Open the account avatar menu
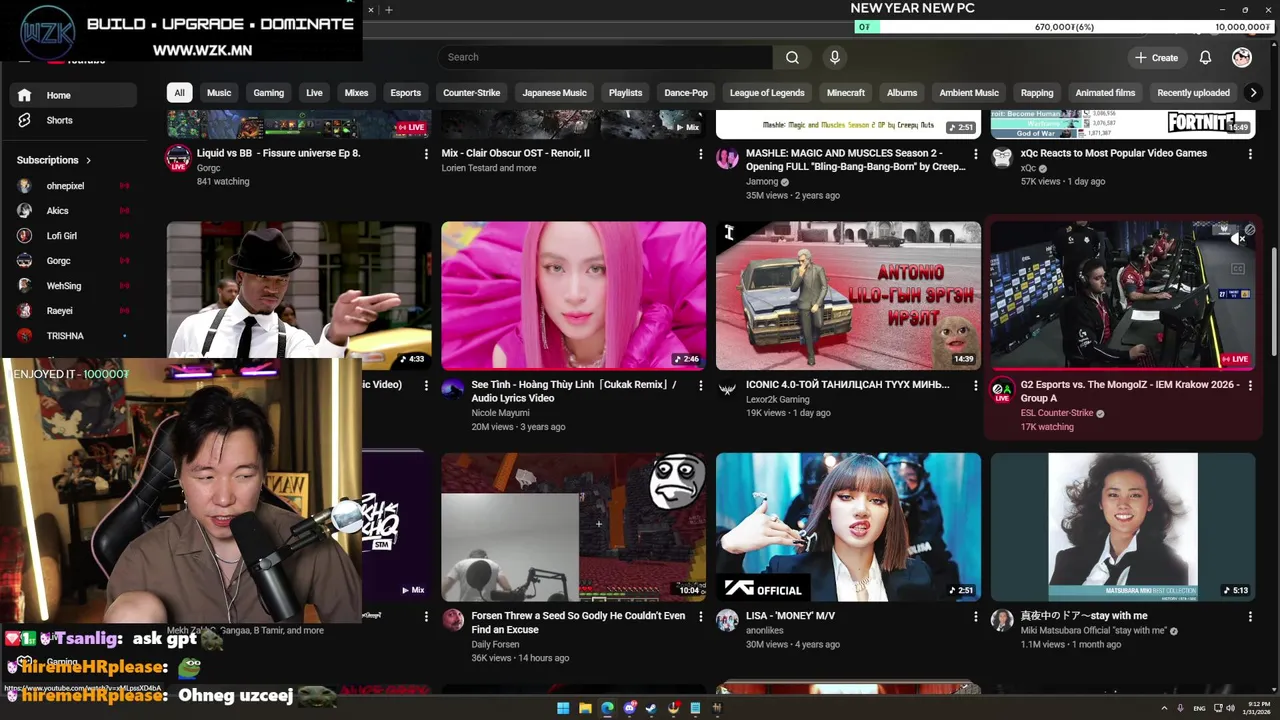 click(1242, 57)
